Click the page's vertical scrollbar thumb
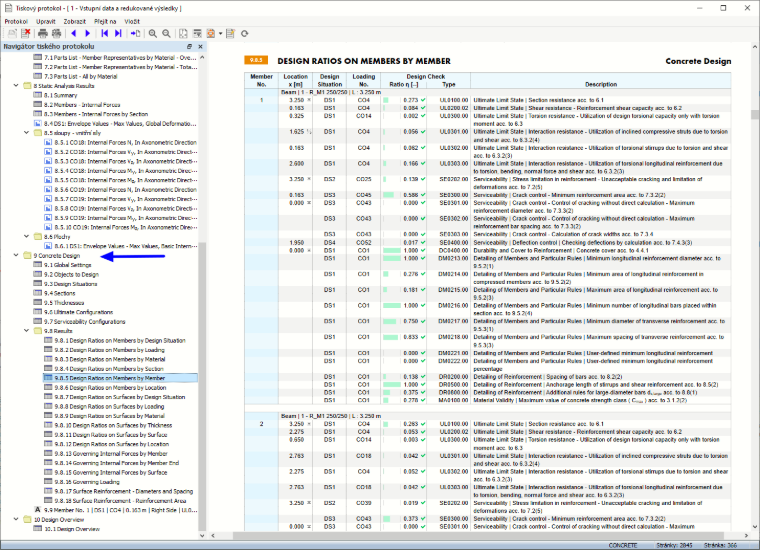Image resolution: width=760 pixels, height=550 pixels. point(755,114)
